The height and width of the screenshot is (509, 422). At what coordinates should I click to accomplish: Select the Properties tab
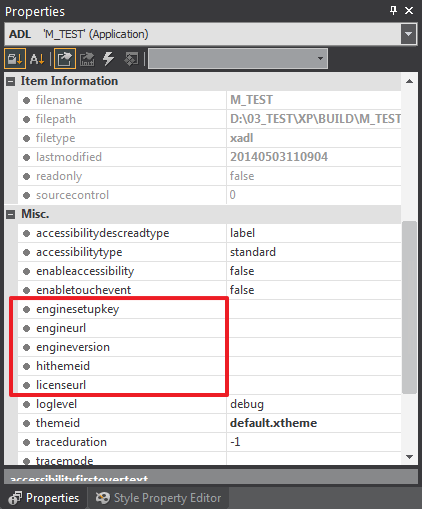(44, 498)
